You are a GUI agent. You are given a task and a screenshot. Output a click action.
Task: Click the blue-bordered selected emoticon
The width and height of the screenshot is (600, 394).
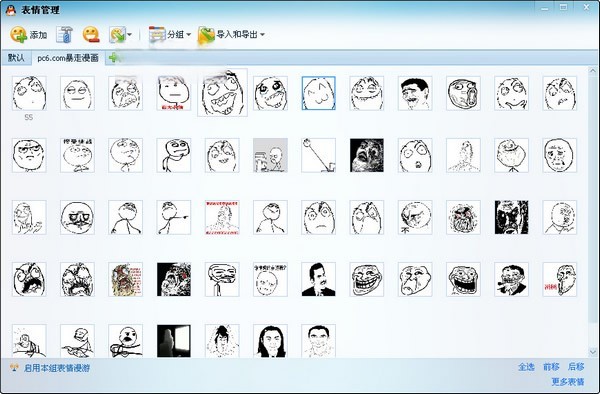point(318,93)
